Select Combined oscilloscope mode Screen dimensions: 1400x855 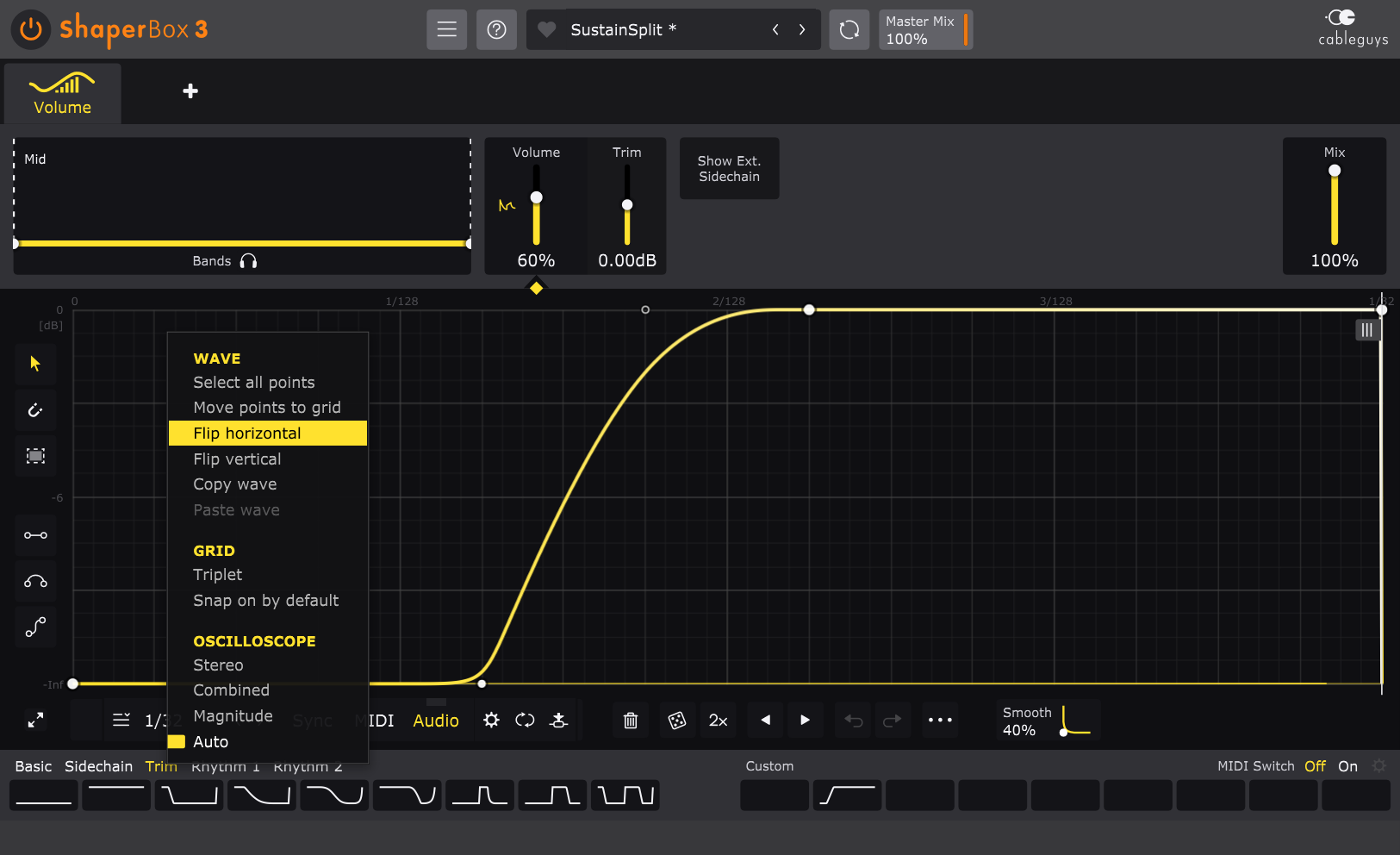tap(268, 690)
